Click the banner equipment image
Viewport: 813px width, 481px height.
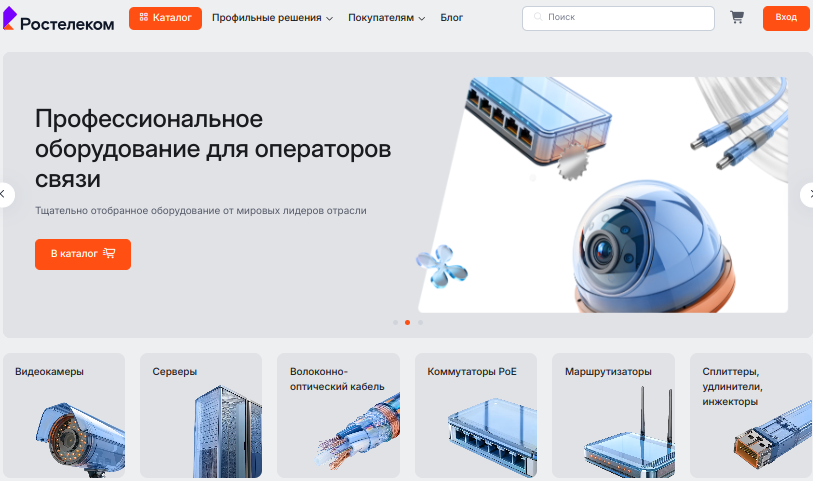602,195
